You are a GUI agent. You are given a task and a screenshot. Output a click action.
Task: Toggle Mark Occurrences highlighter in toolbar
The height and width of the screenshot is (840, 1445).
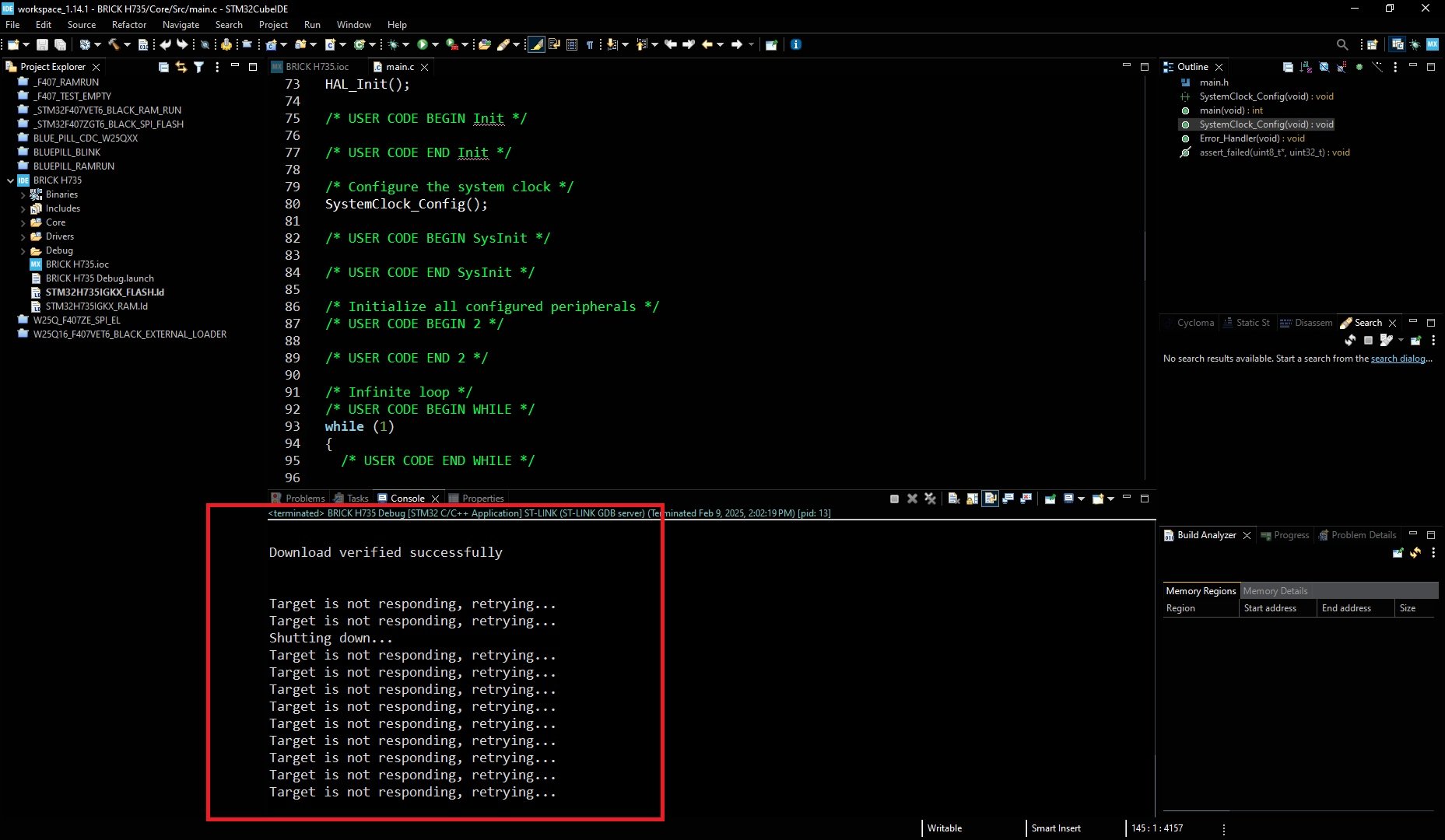point(536,44)
